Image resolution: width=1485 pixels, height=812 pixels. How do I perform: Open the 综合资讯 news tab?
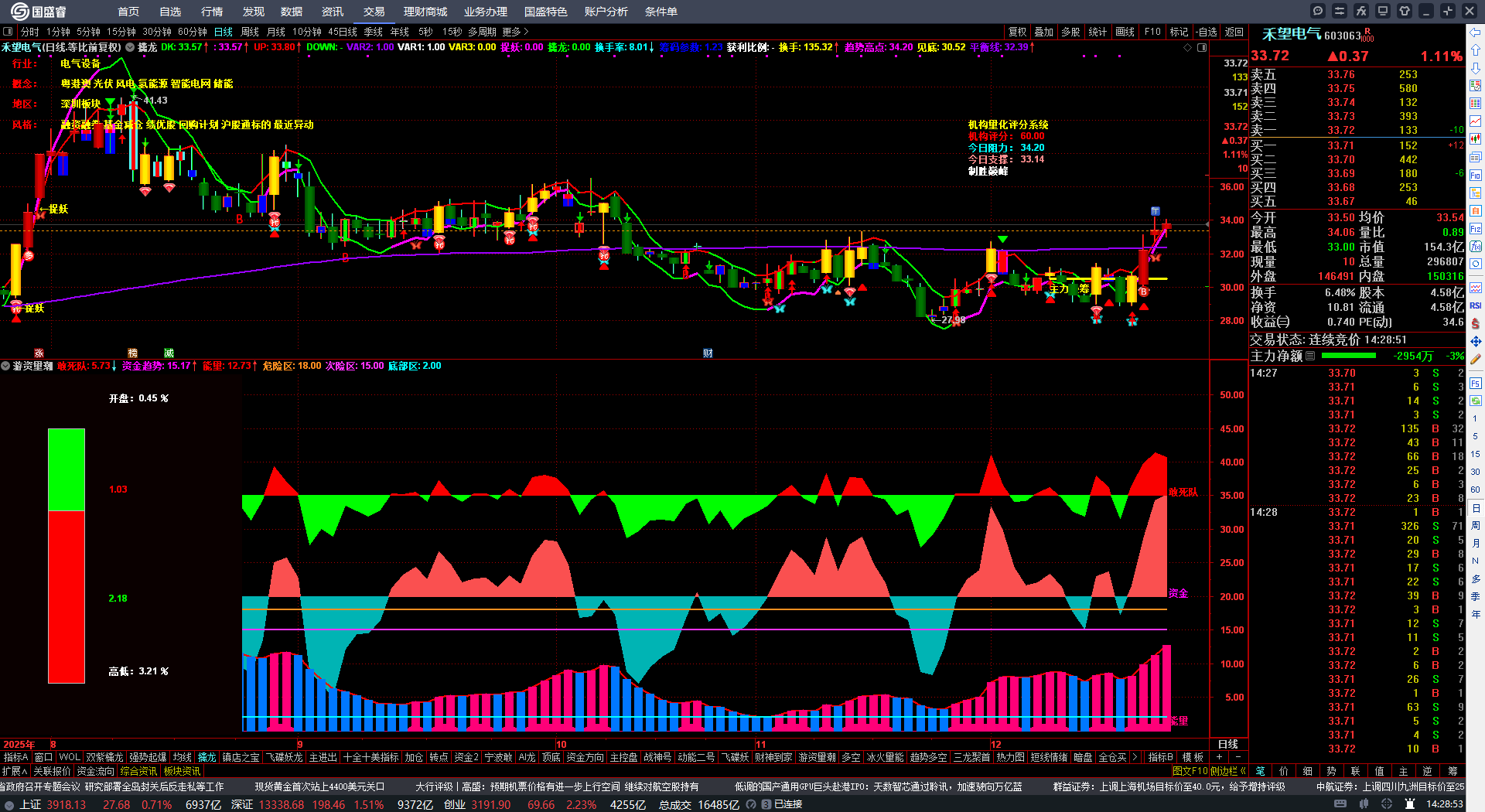point(138,771)
